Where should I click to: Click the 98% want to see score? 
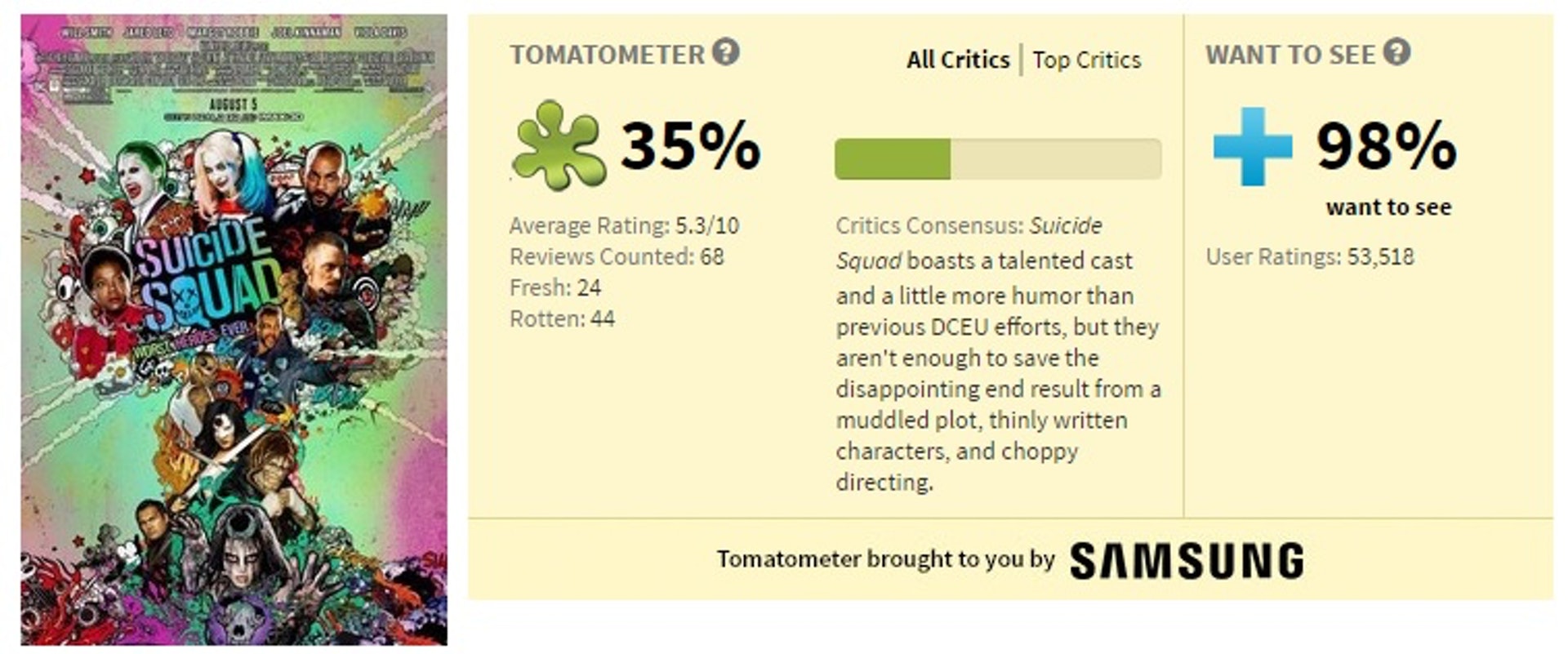1386,146
